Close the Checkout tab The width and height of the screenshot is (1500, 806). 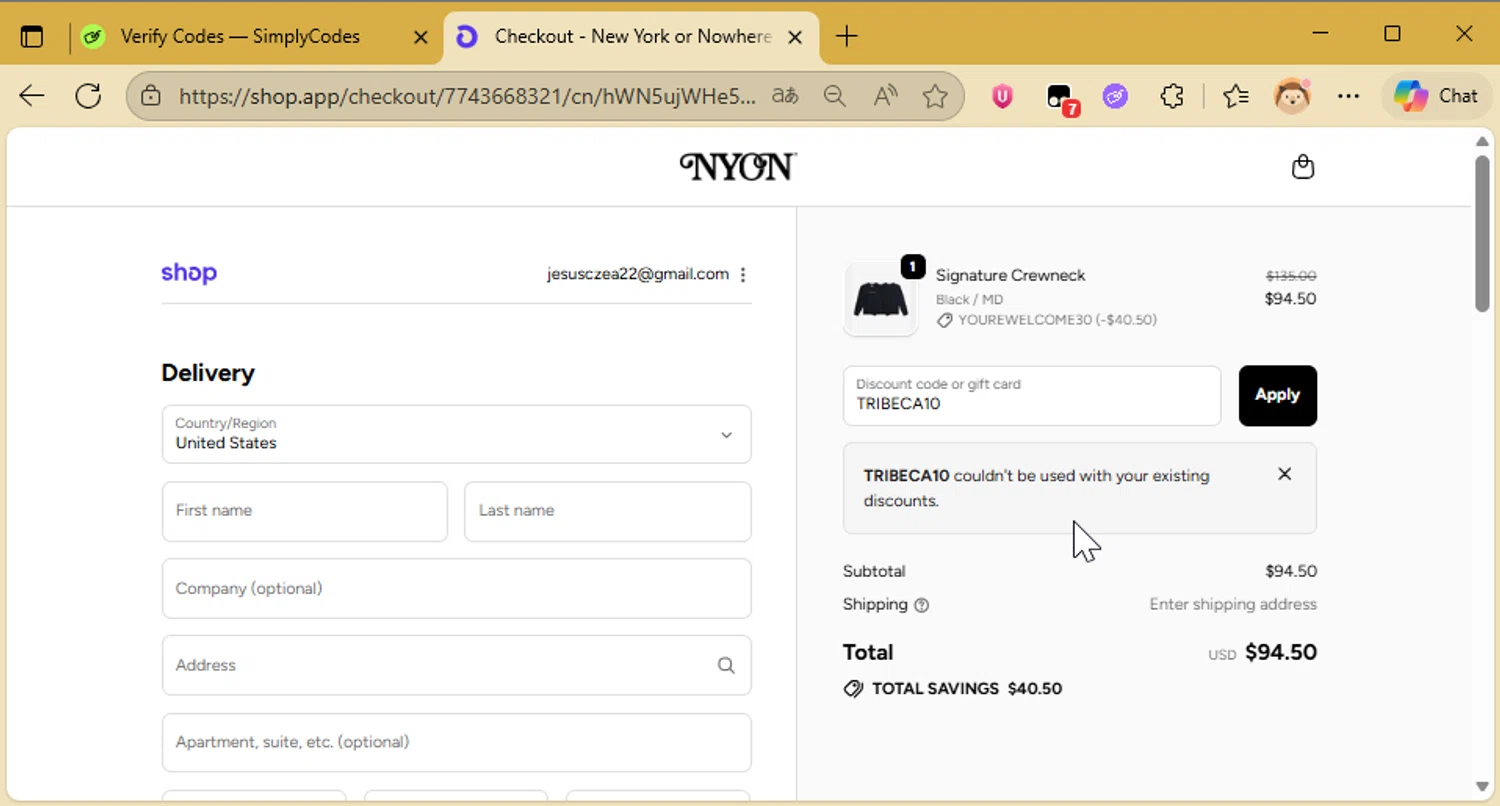point(795,37)
